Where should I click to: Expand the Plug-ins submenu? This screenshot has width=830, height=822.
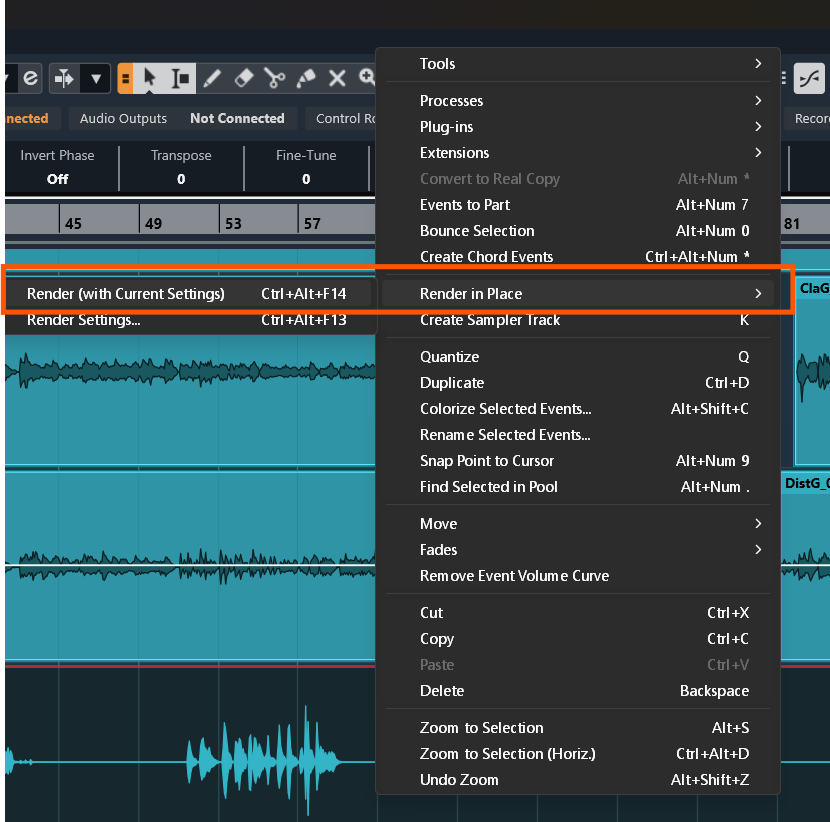coord(578,127)
